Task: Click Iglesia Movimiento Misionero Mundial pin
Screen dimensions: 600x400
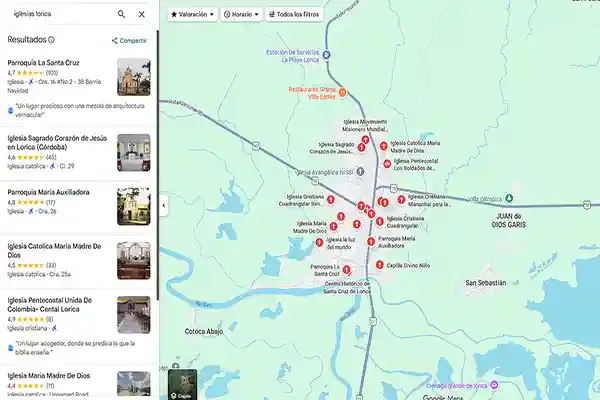Action: 365,140
